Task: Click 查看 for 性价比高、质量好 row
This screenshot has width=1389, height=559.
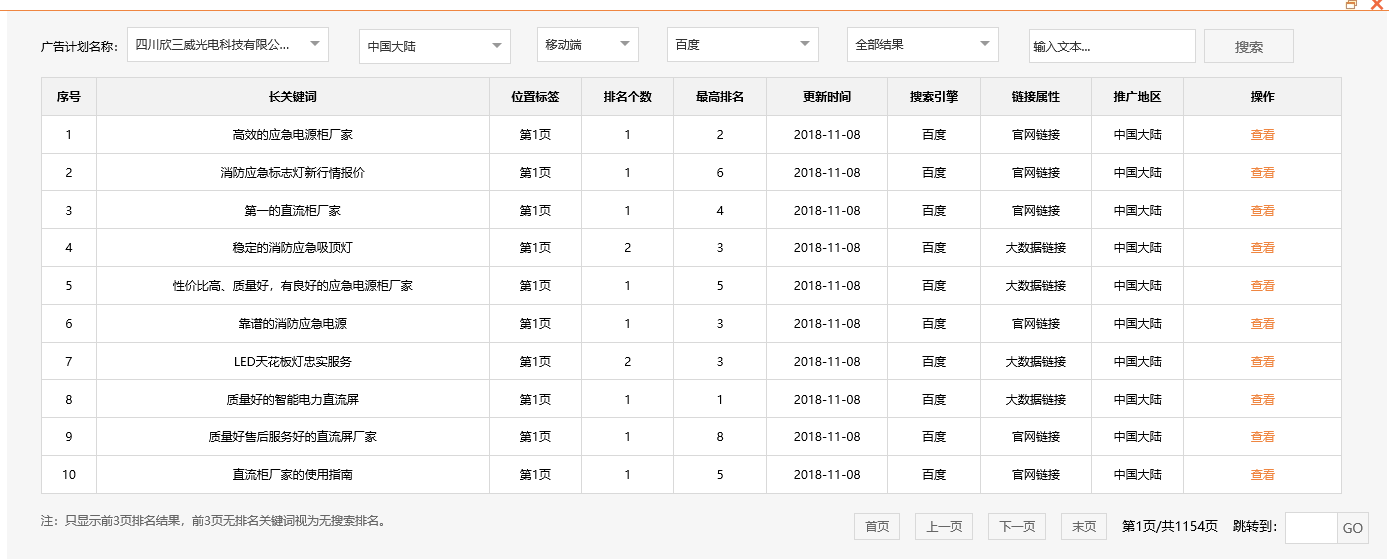Action: pyautogui.click(x=1262, y=286)
